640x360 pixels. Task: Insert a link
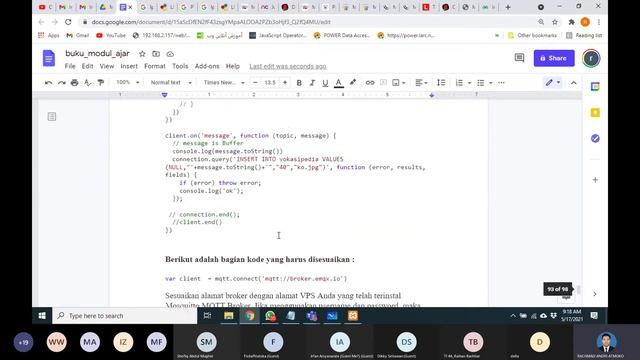click(x=370, y=83)
